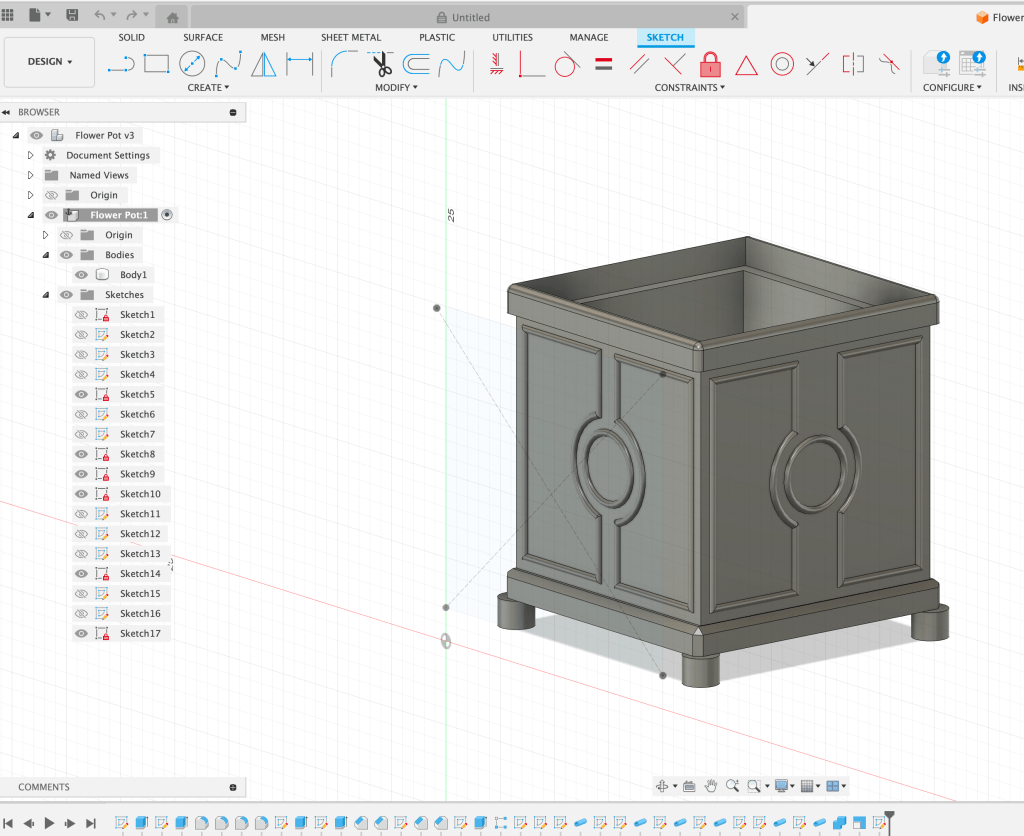Activate the Trim scissors tool
The width and height of the screenshot is (1024, 836).
[381, 64]
